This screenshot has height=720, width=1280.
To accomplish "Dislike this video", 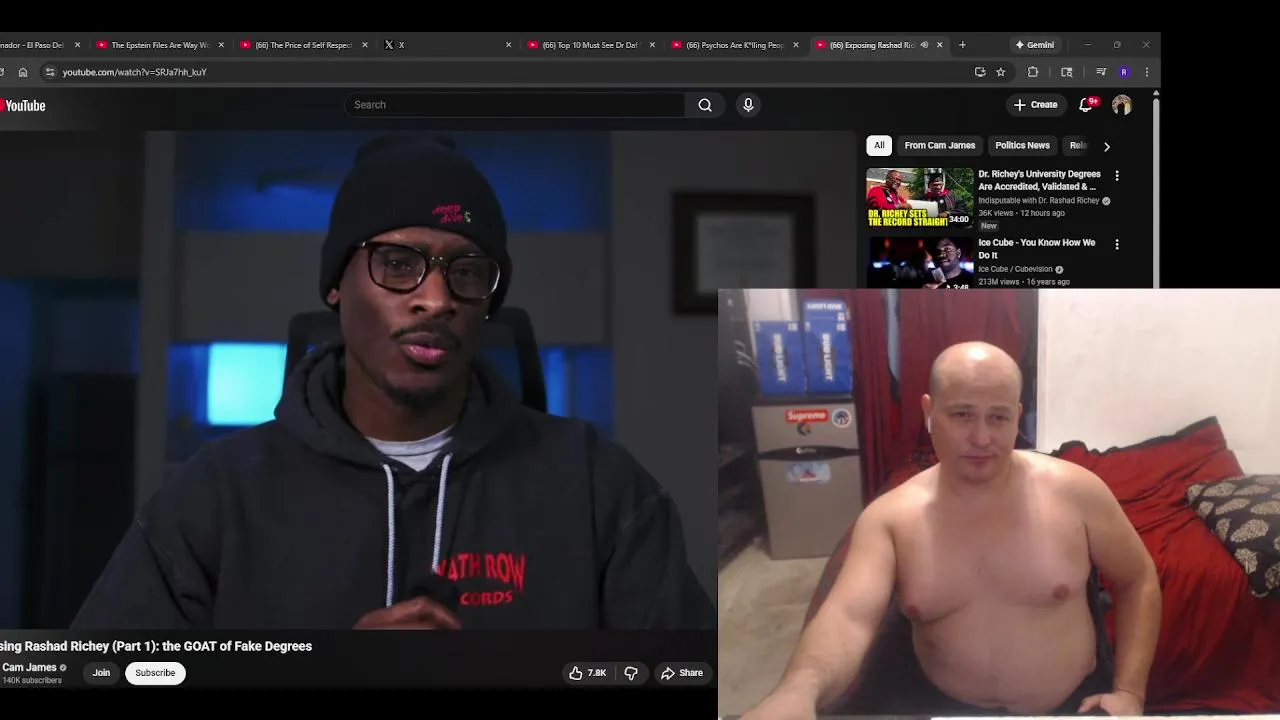I will (x=631, y=673).
